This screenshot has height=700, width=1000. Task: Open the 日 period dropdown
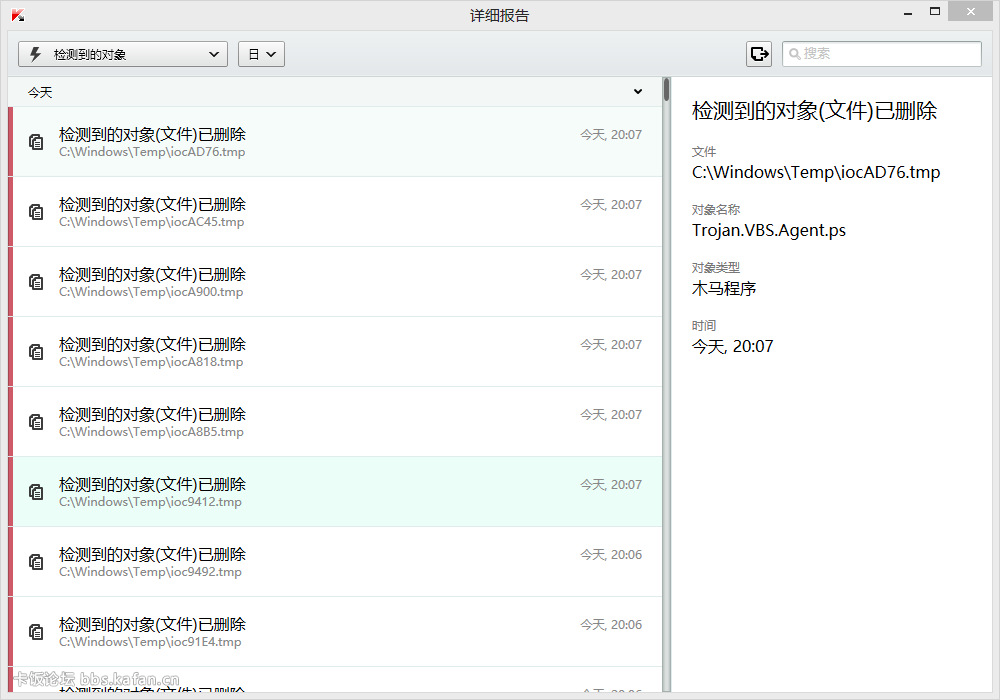261,54
